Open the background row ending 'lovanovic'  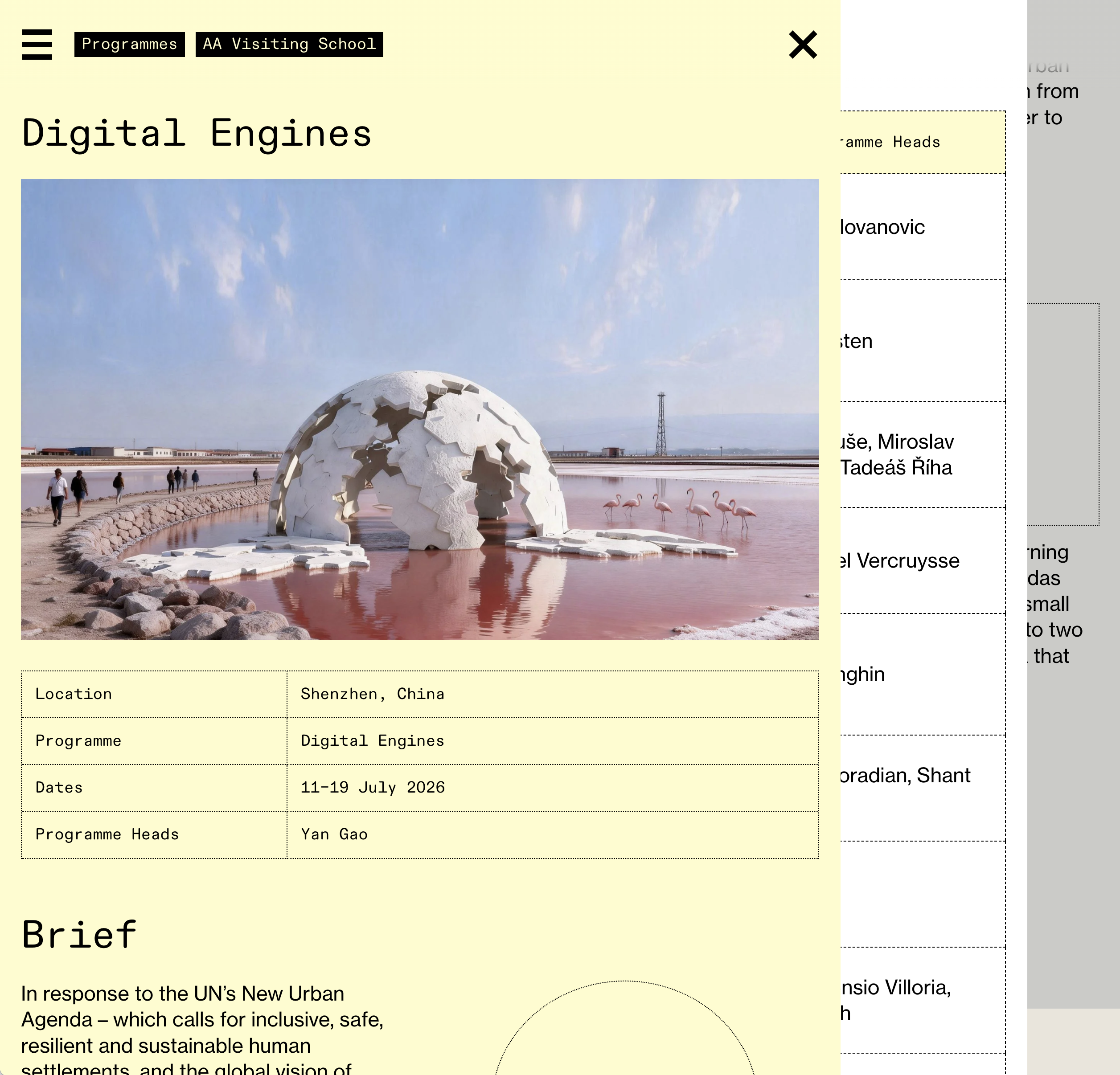923,227
